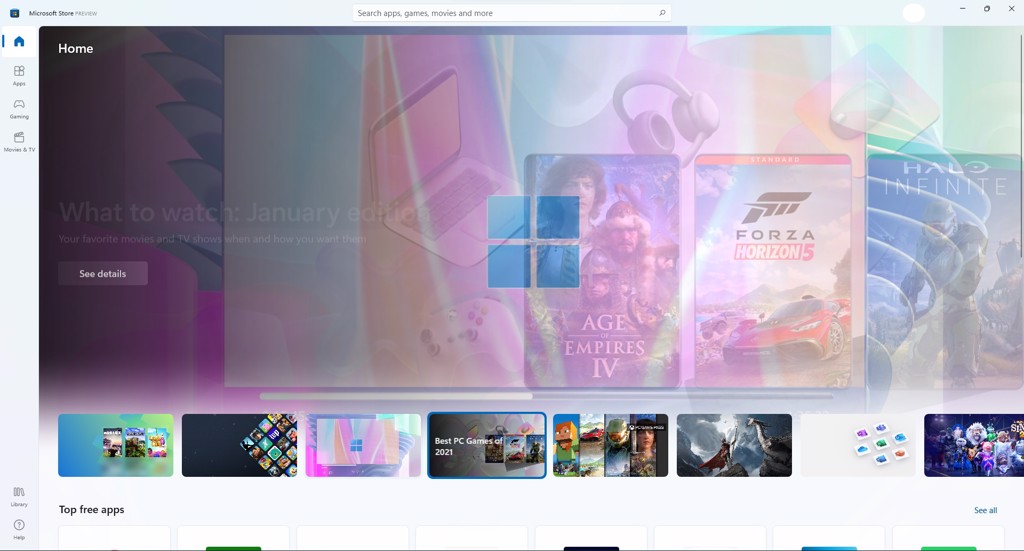Image resolution: width=1024 pixels, height=551 pixels.
Task: Click the Top free apps heading
Action: [91, 510]
